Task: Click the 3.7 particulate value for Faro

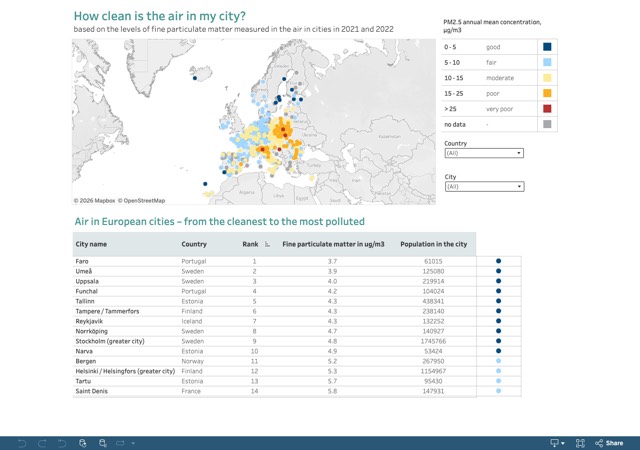Action: (x=332, y=261)
